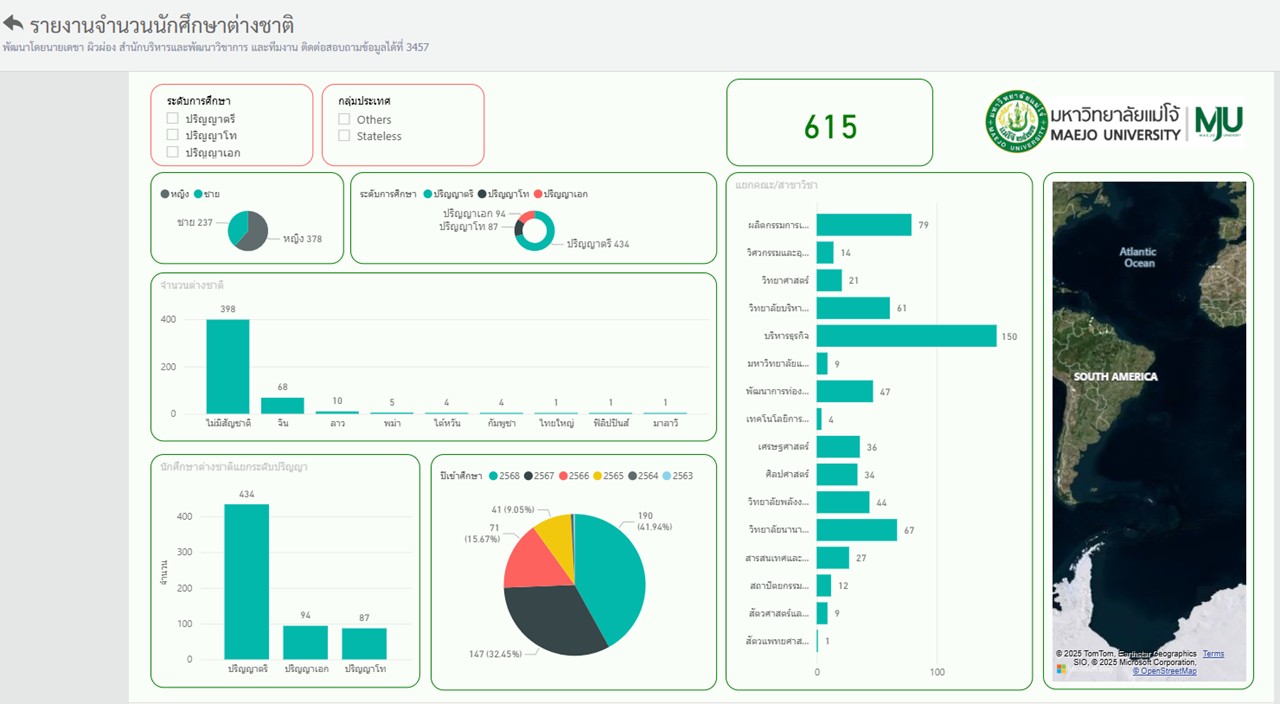The height and width of the screenshot is (720, 1280).
Task: Select the หญิง legend dot in gender chart
Action: (x=165, y=194)
